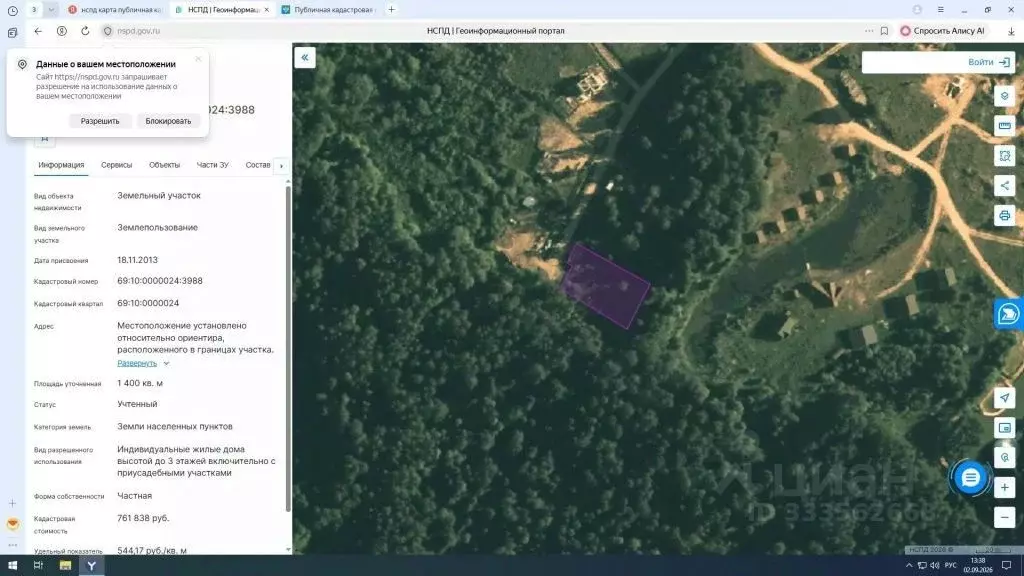Click cadastral number 69:10:0000024:3988 value
This screenshot has height=576, width=1024.
[x=160, y=281]
